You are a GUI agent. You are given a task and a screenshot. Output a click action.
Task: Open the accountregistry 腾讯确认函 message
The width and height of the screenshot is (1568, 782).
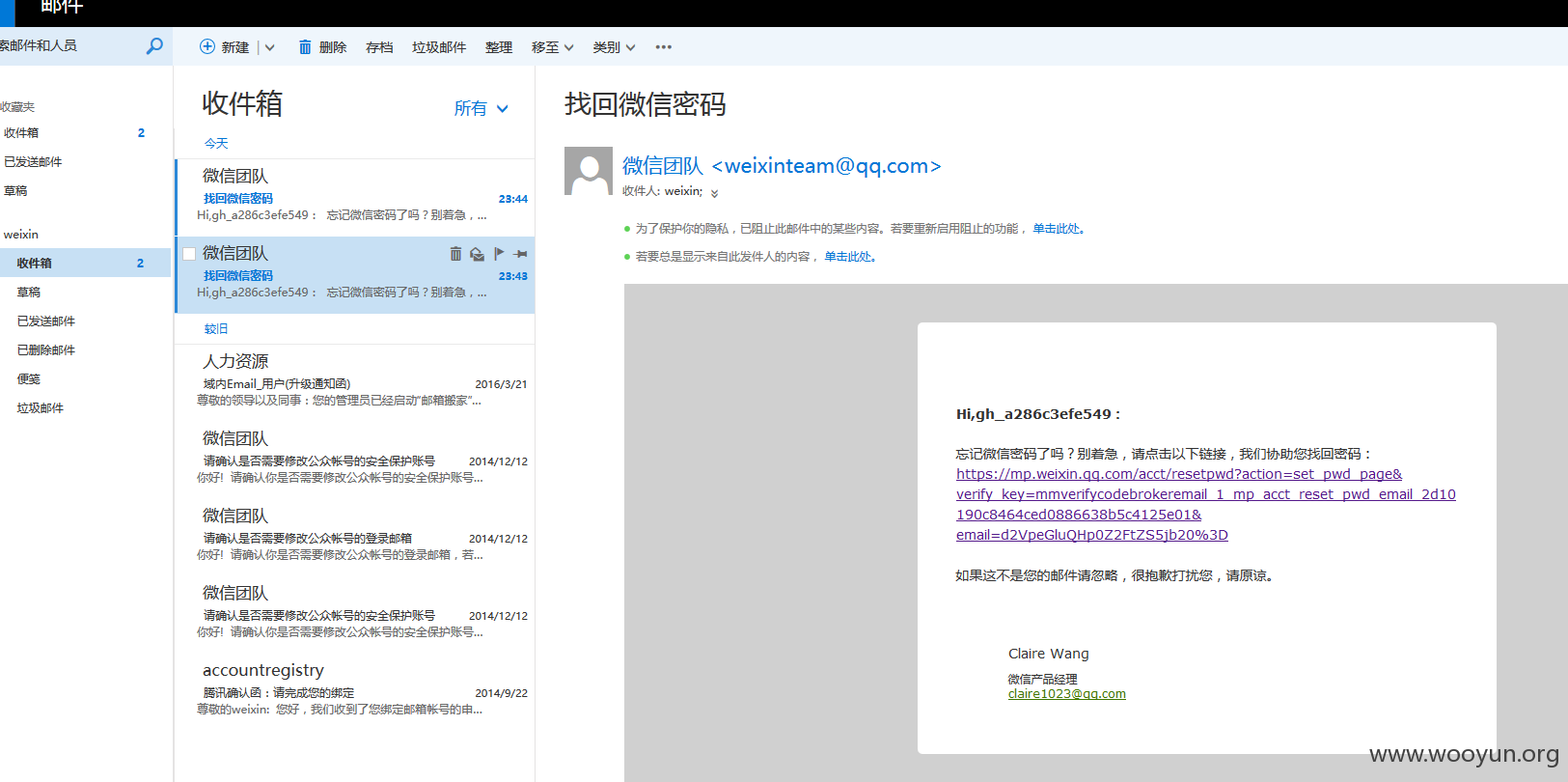pyautogui.click(x=355, y=691)
